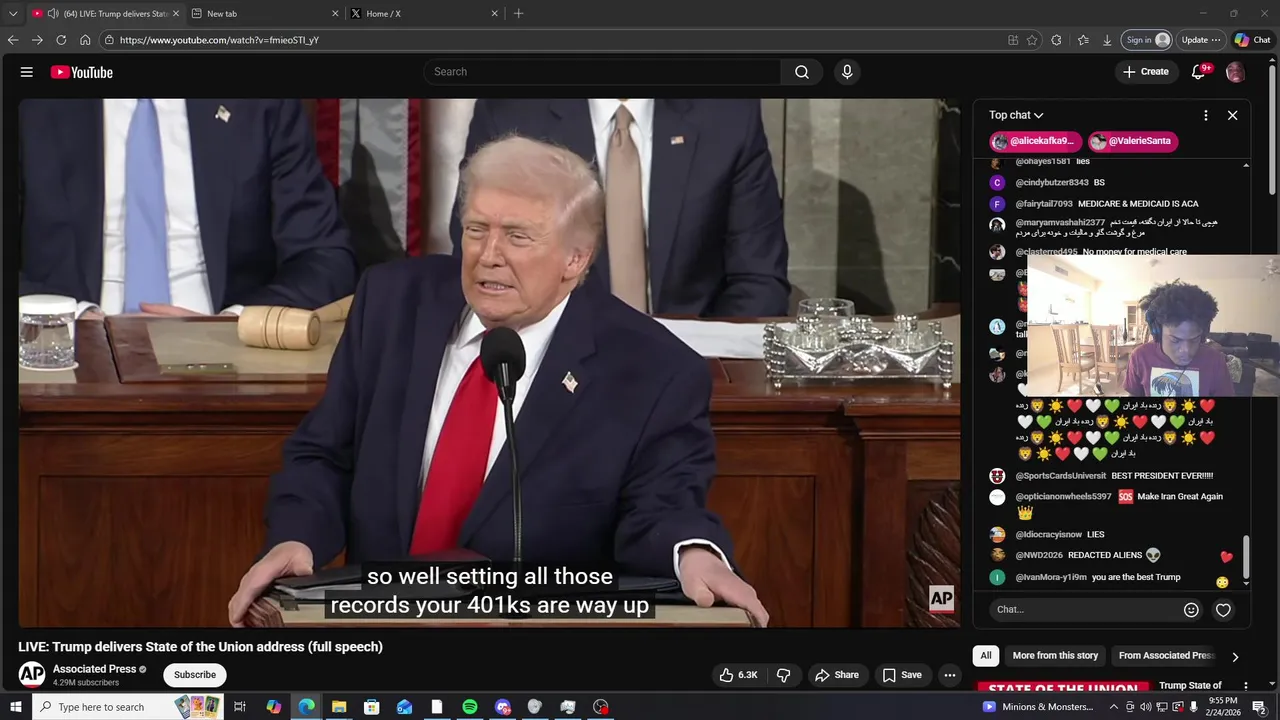Select the LIVE Trump State of Union tab
Viewport: 1280px width, 720px height.
coord(105,14)
